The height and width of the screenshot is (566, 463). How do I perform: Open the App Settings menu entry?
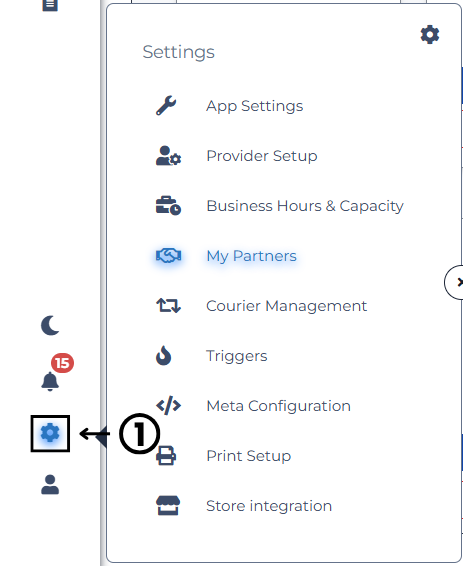click(254, 106)
